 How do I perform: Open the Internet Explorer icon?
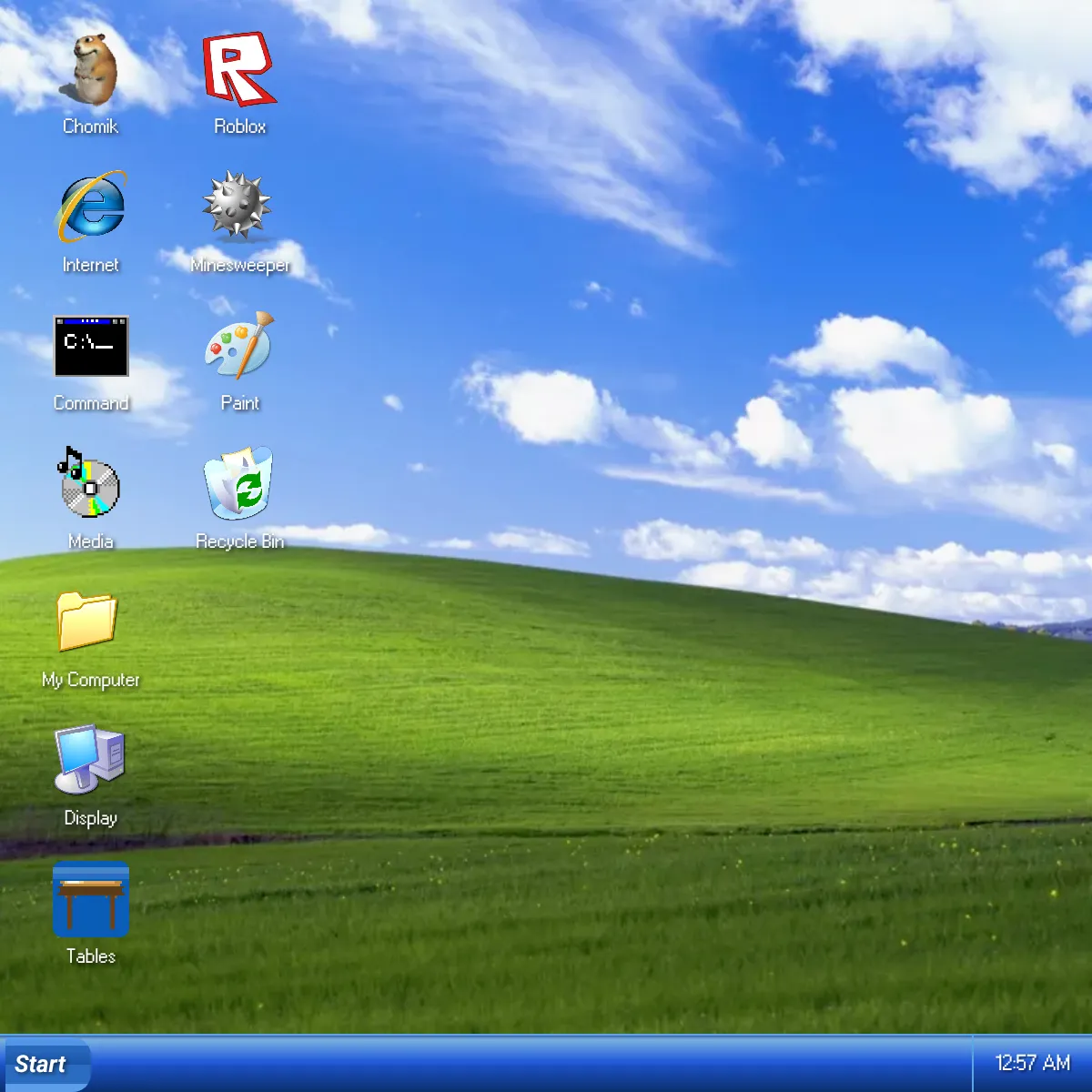tap(91, 207)
